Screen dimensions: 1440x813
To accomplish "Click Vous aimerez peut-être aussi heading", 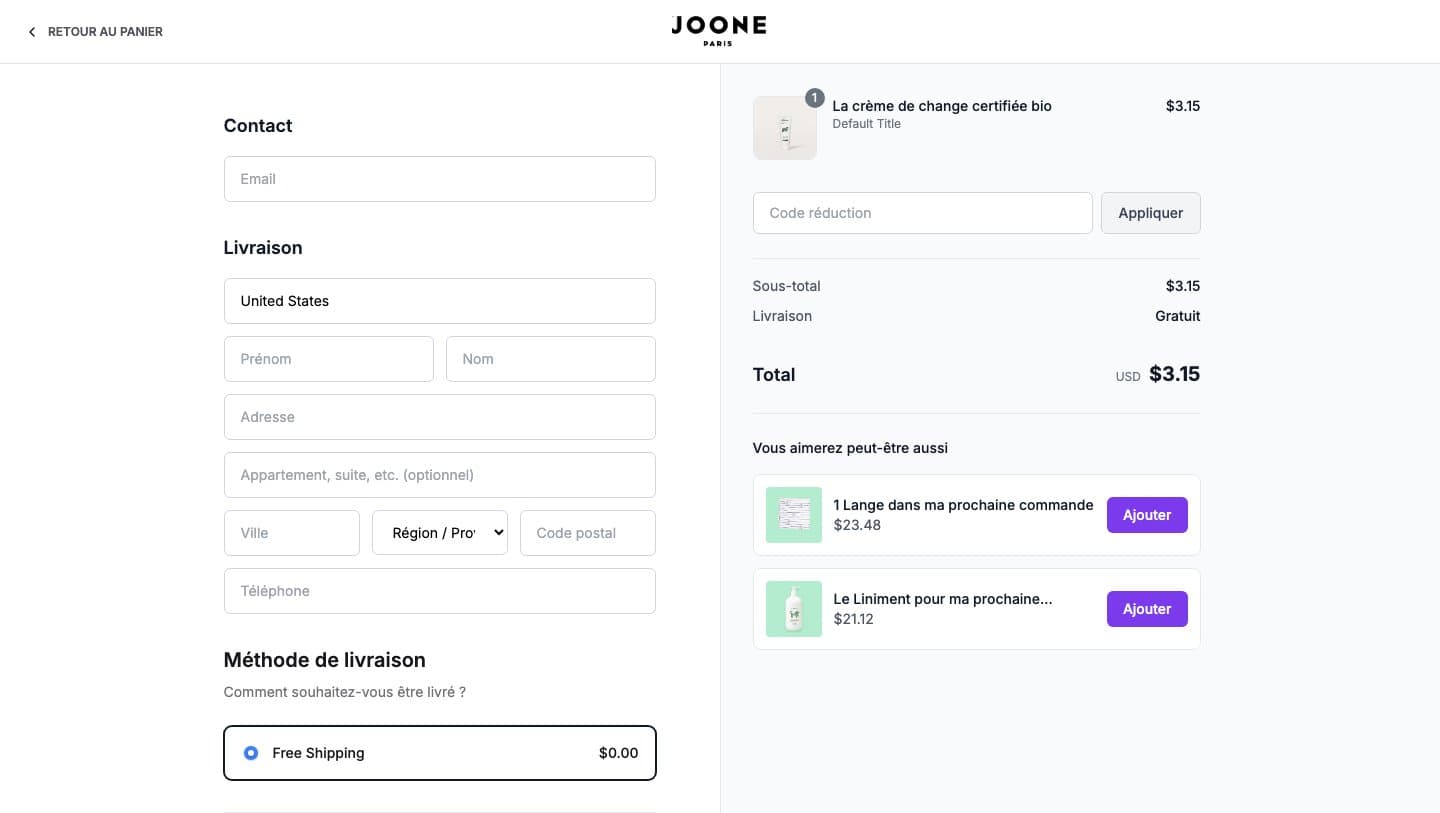I will 850,448.
